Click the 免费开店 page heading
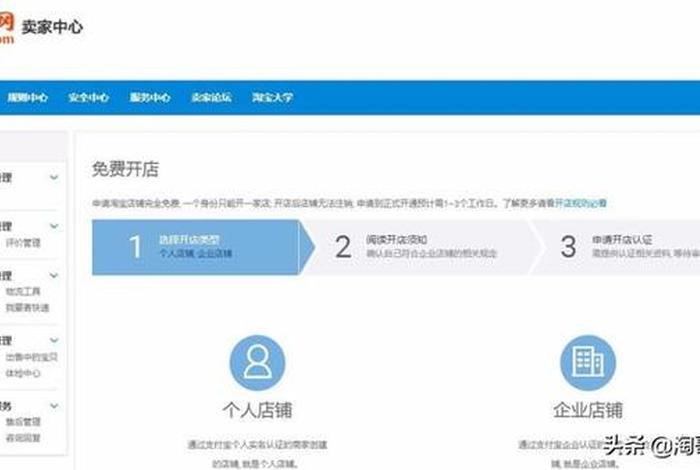The width and height of the screenshot is (700, 470). [x=125, y=169]
